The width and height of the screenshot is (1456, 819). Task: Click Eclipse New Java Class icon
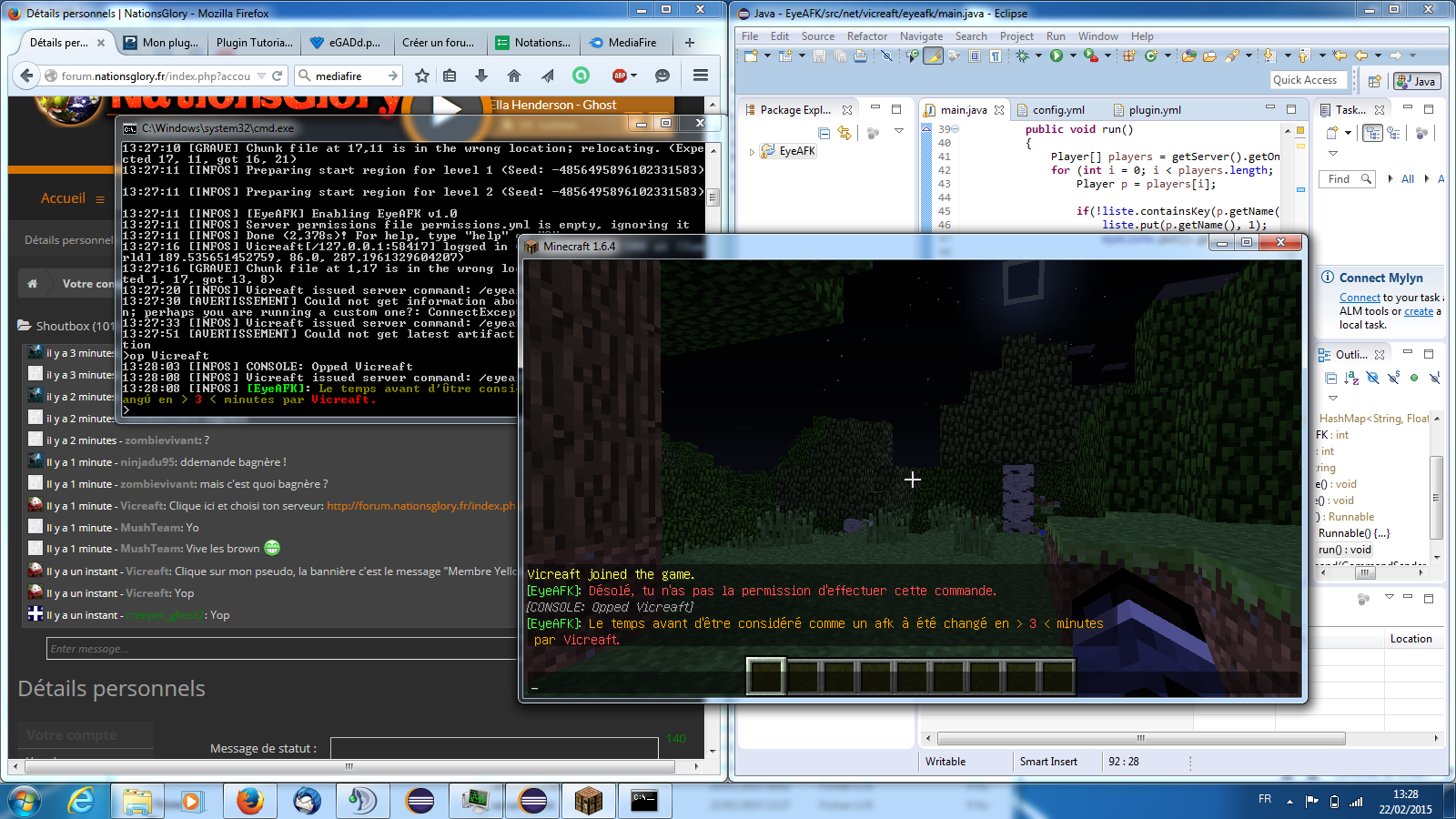pos(1150,56)
